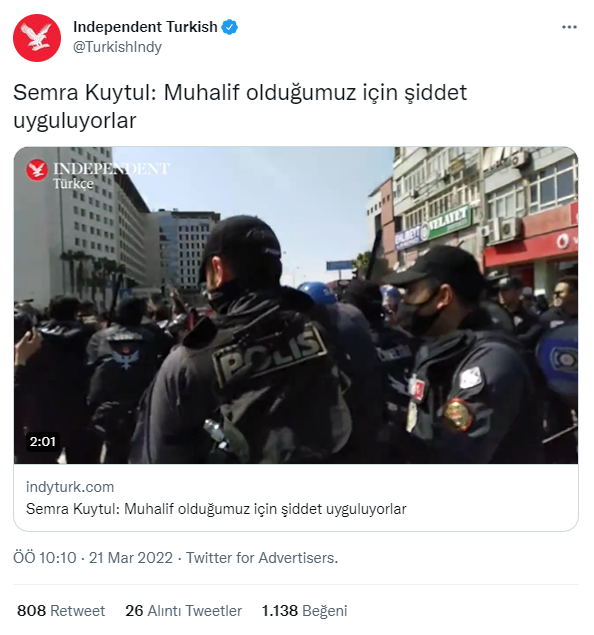Image resolution: width=594 pixels, height=635 pixels.
Task: Open the 21 Mar 2022 date link
Action: (x=131, y=558)
